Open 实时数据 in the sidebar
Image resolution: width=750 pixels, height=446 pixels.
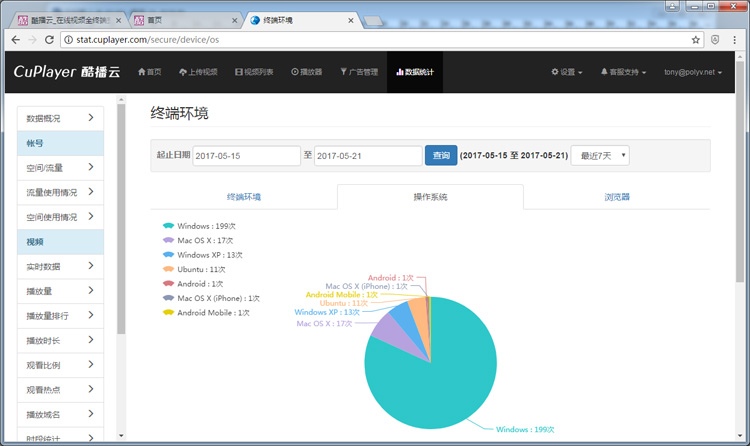point(60,266)
